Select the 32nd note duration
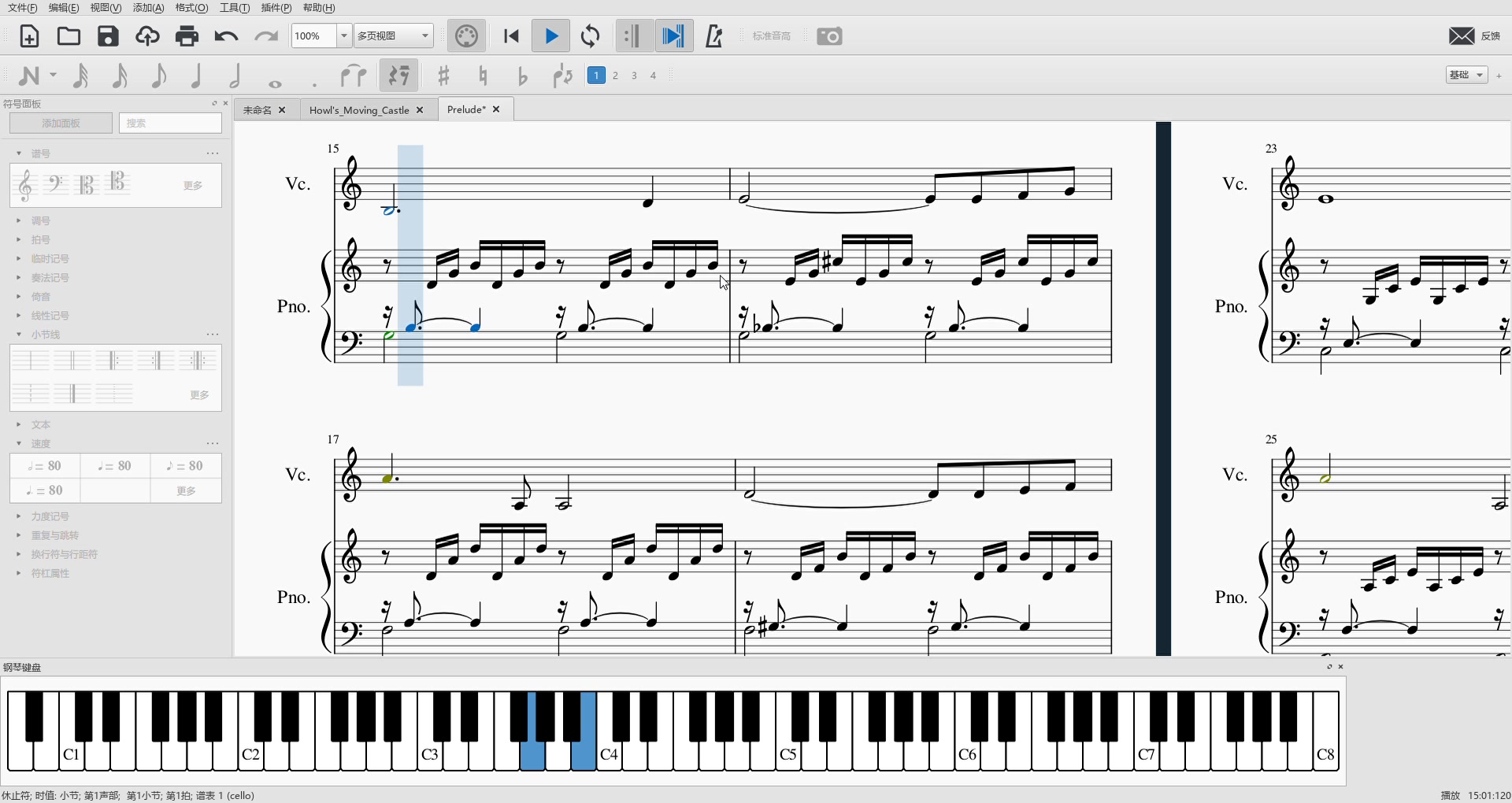The image size is (1512, 803). (119, 76)
